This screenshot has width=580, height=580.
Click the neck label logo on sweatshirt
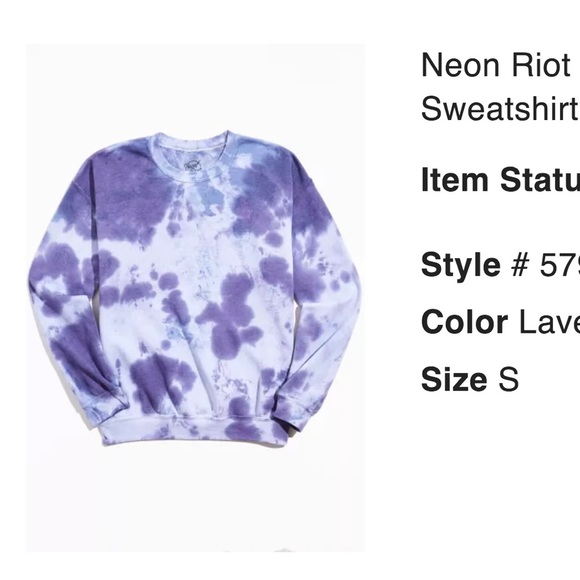click(193, 165)
